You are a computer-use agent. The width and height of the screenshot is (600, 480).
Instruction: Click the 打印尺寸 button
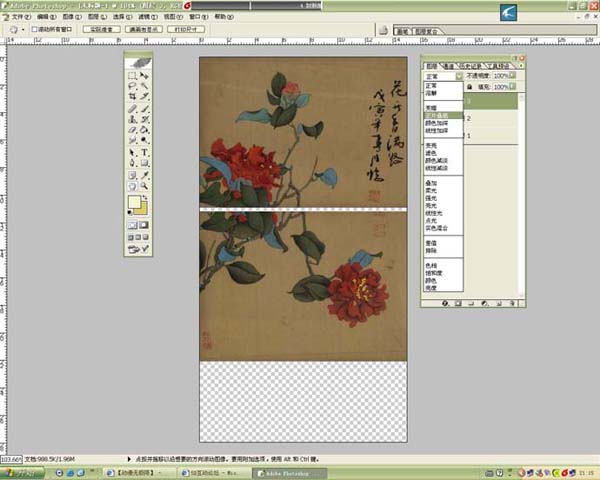(186, 29)
